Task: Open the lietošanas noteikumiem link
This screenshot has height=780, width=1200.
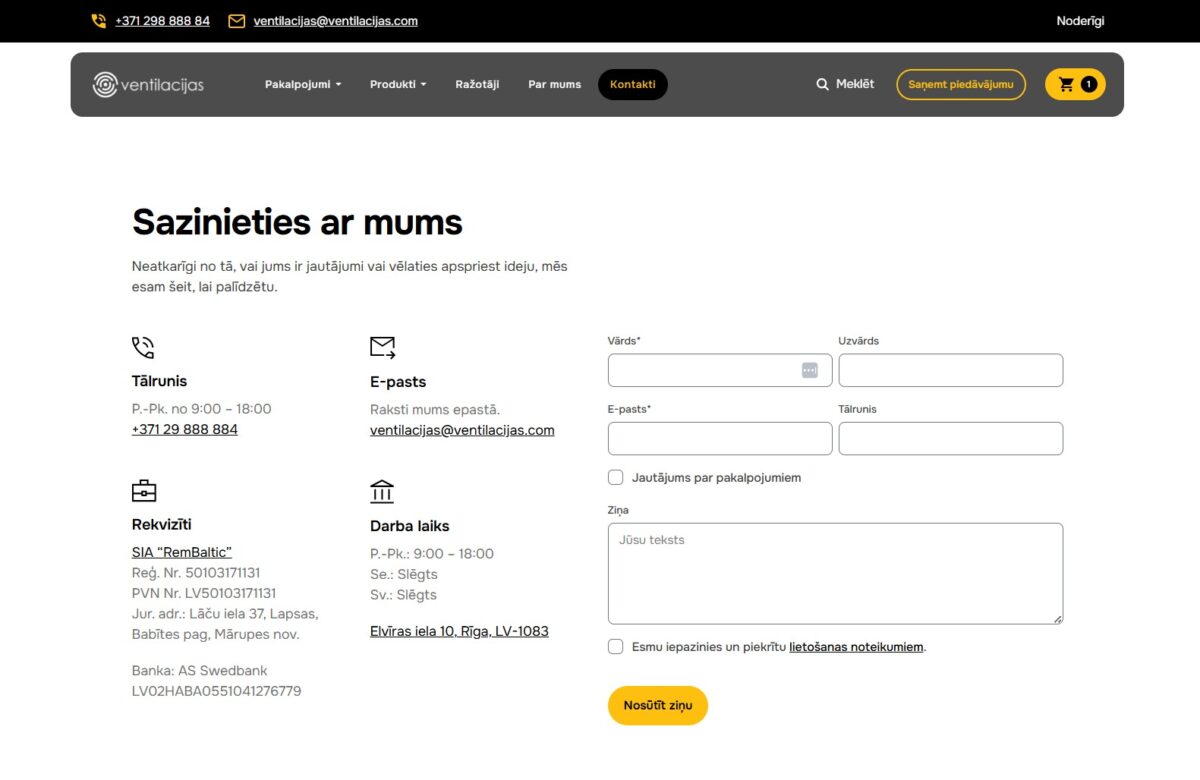Action: tap(856, 647)
